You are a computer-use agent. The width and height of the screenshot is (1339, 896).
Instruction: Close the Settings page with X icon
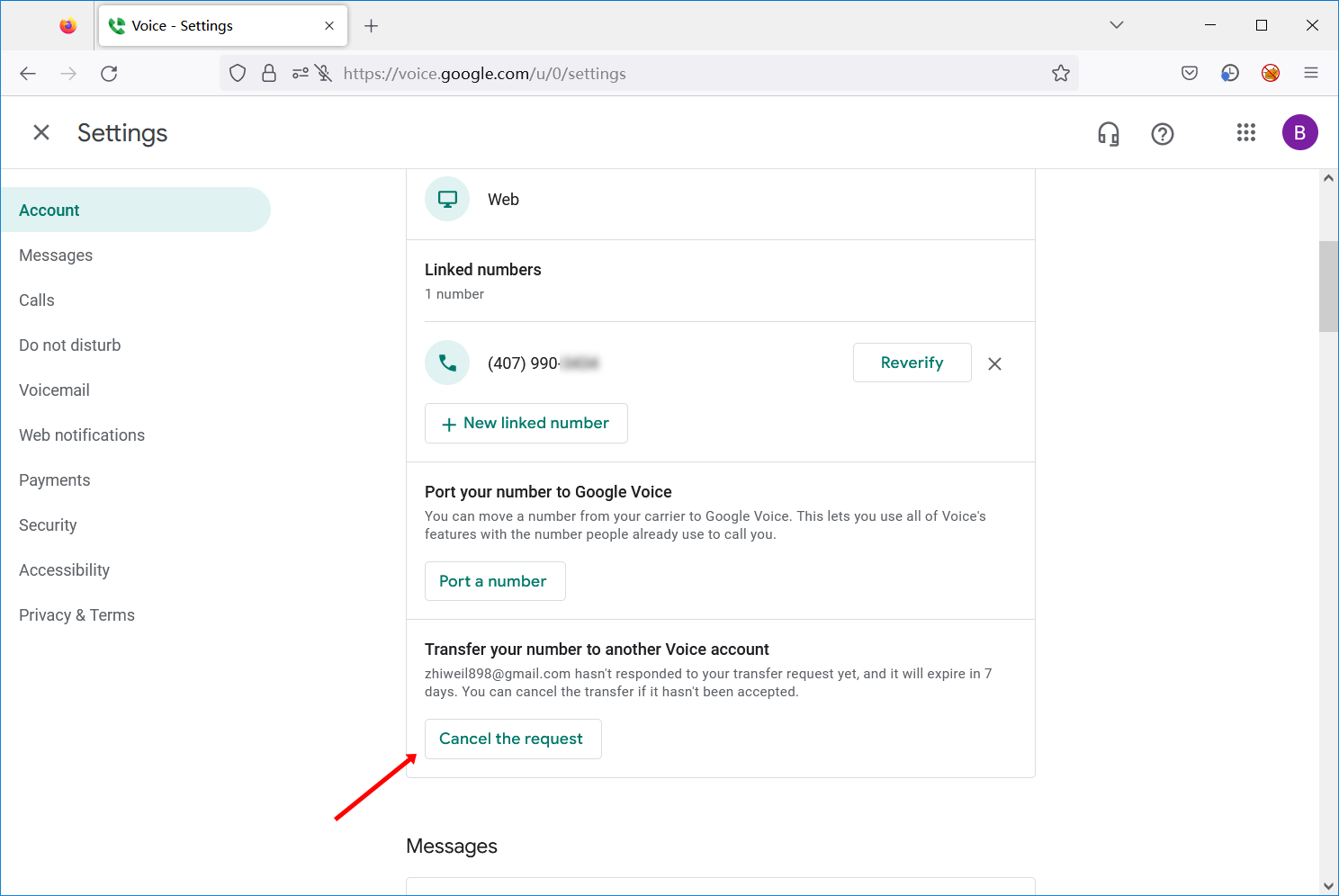pos(41,133)
